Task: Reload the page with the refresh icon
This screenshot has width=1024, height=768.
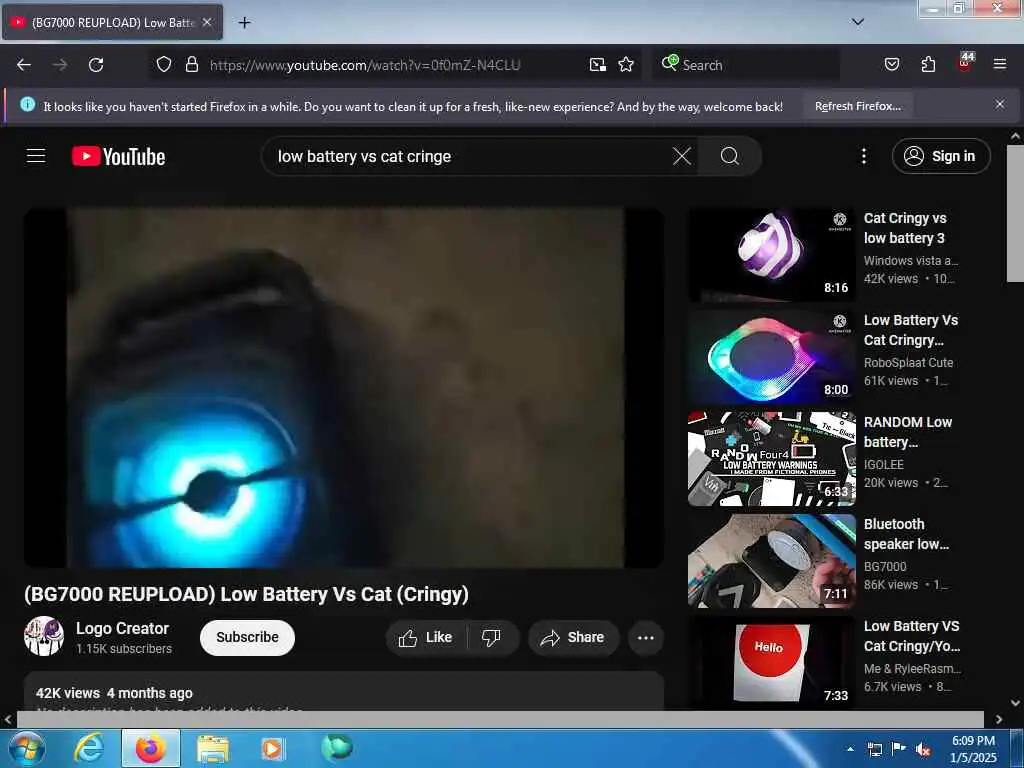Action: 96,65
